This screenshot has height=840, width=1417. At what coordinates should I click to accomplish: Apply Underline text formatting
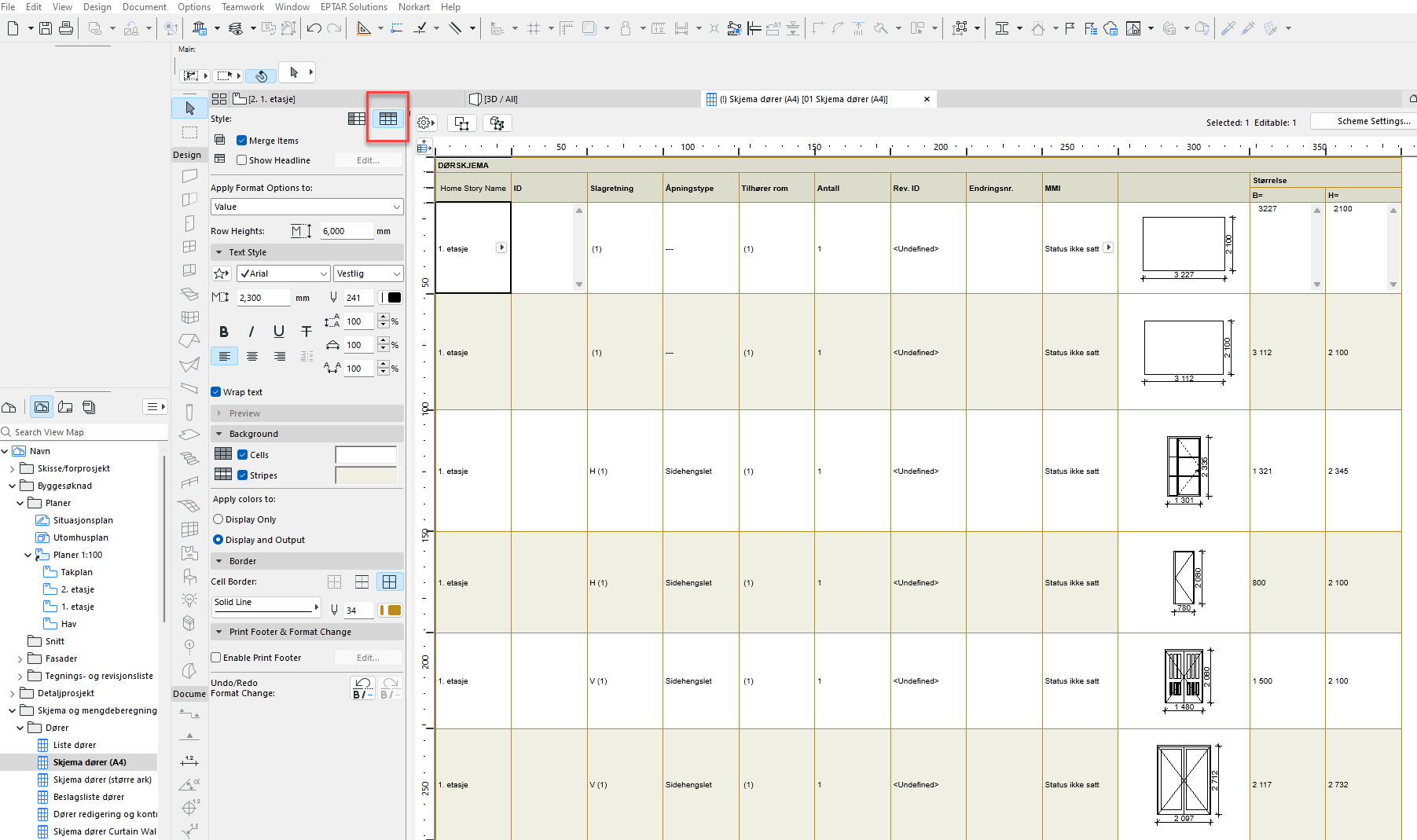[x=279, y=332]
